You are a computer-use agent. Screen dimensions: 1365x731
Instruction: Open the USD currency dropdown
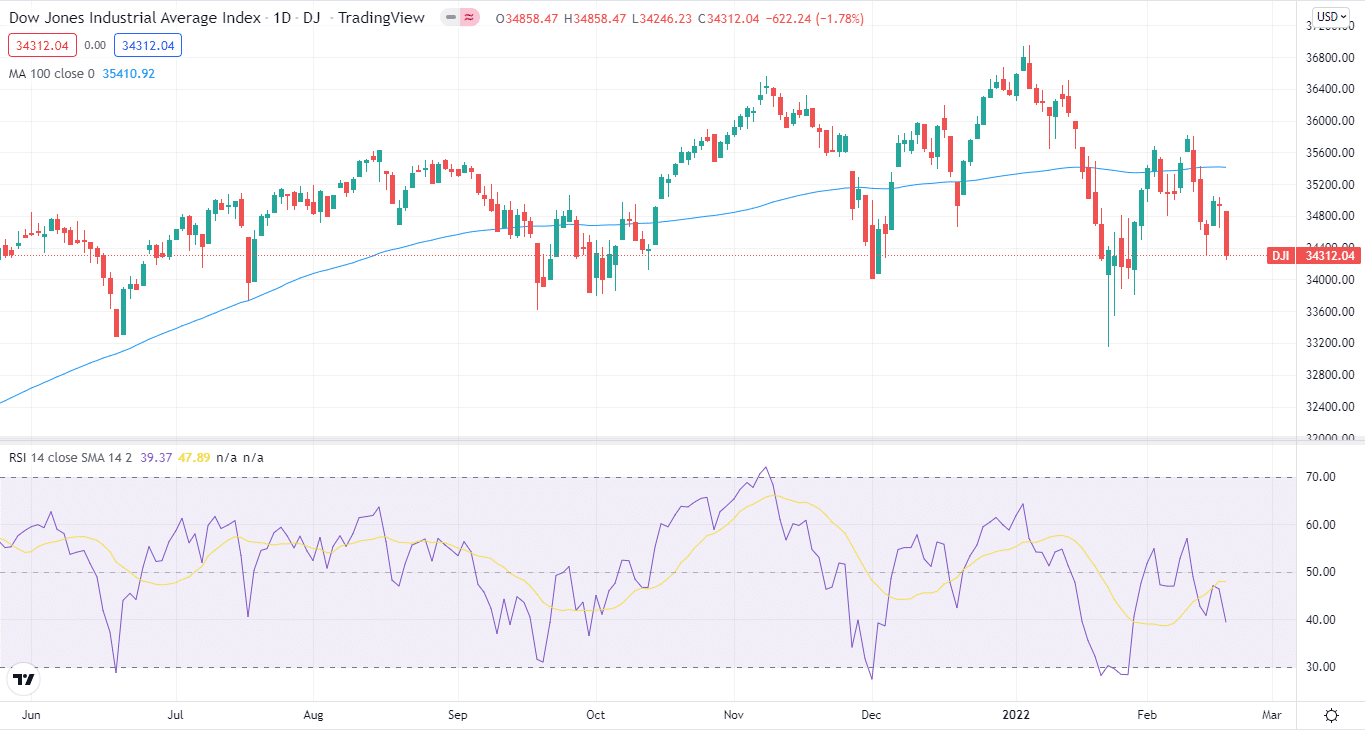point(1331,17)
